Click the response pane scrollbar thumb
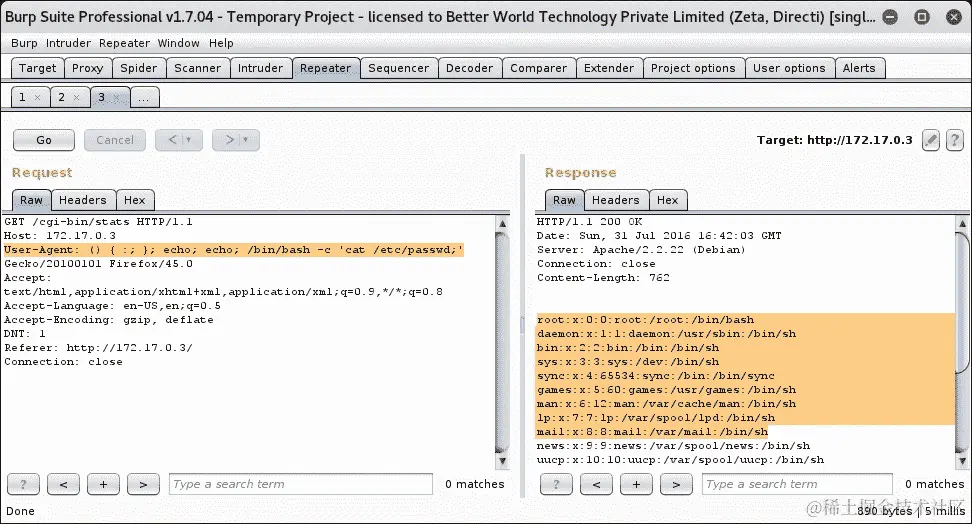Image resolution: width=972 pixels, height=524 pixels. (962, 303)
